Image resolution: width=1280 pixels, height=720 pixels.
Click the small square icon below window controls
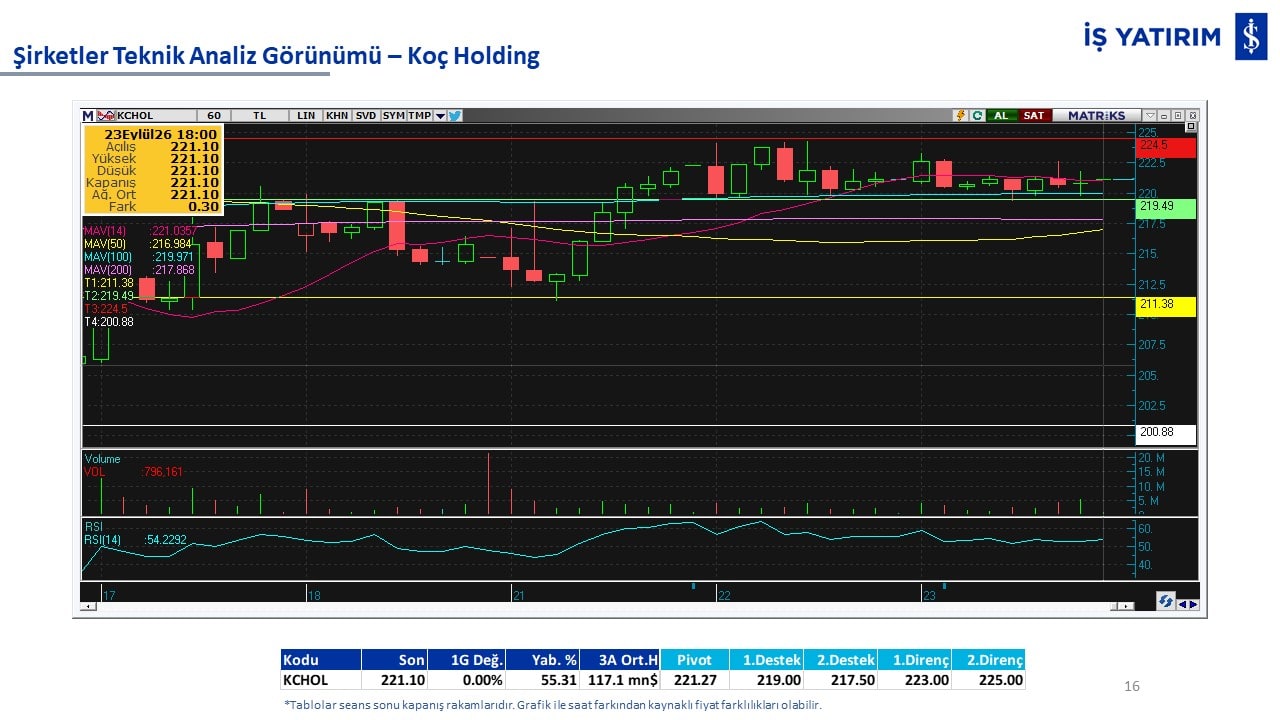(1191, 126)
